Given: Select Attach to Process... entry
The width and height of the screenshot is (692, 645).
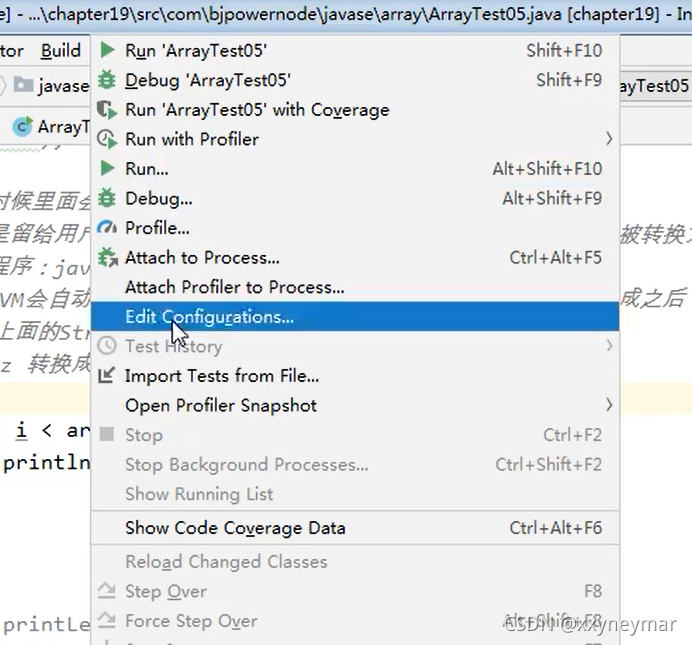Looking at the screenshot, I should click(355, 257).
